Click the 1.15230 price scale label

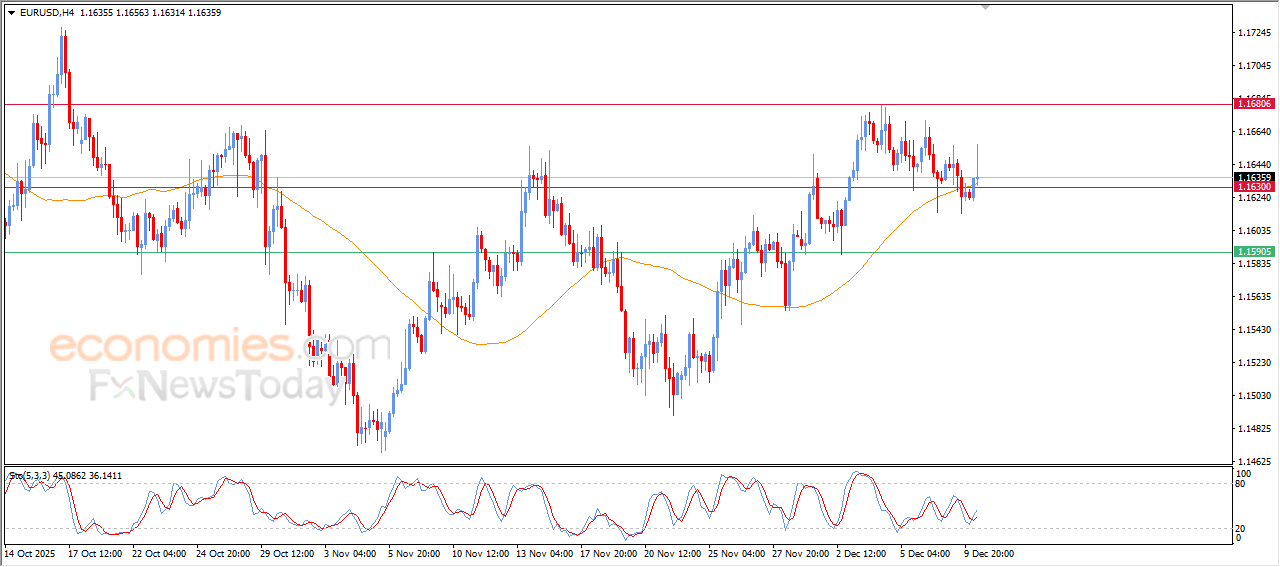(x=1254, y=363)
